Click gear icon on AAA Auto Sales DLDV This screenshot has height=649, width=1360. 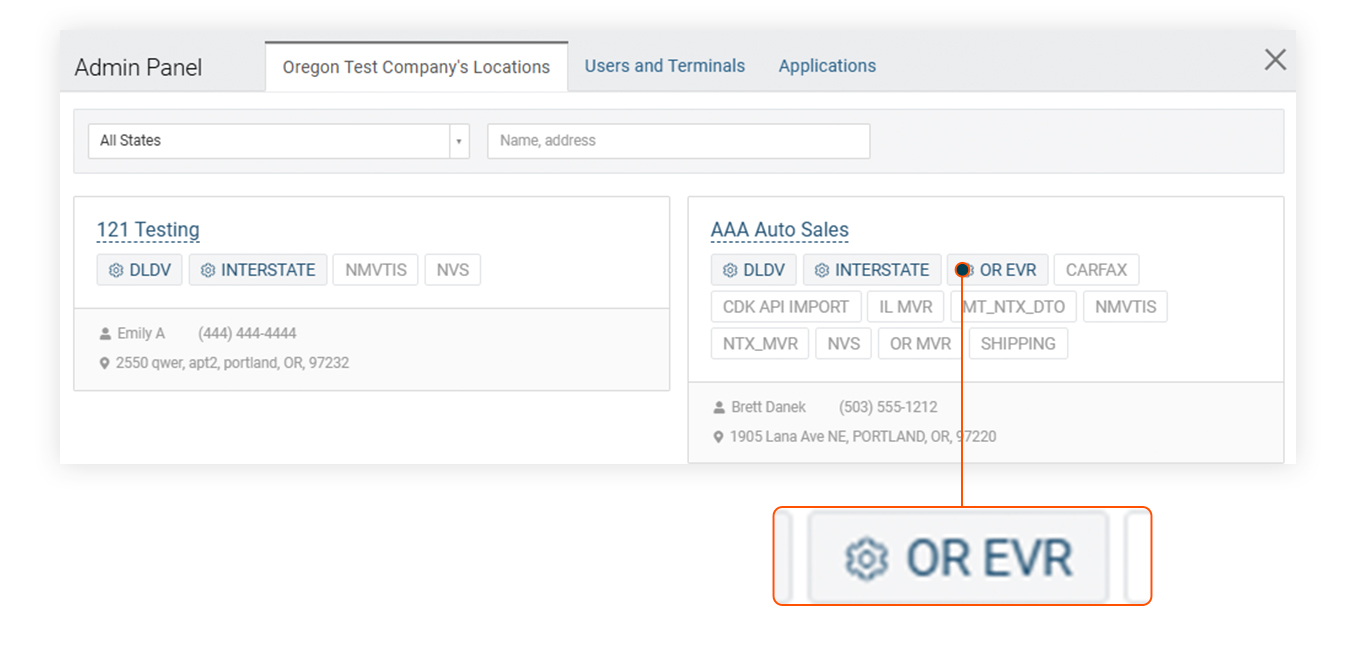click(x=730, y=270)
